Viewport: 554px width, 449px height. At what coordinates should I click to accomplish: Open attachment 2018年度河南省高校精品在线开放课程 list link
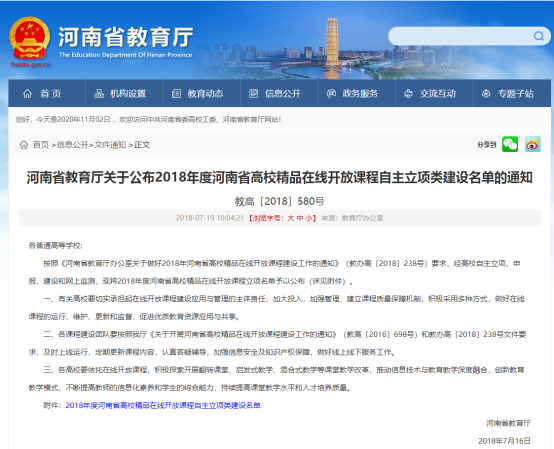point(163,405)
